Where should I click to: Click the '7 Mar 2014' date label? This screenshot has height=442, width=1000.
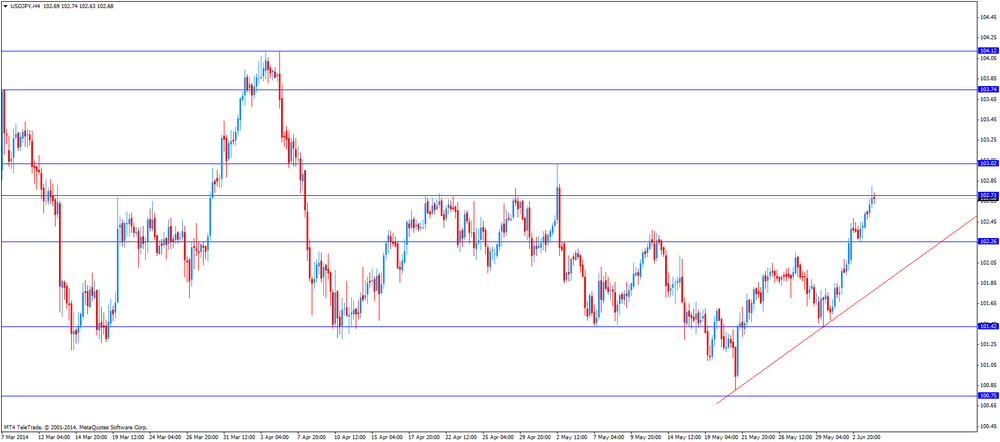click(x=15, y=438)
